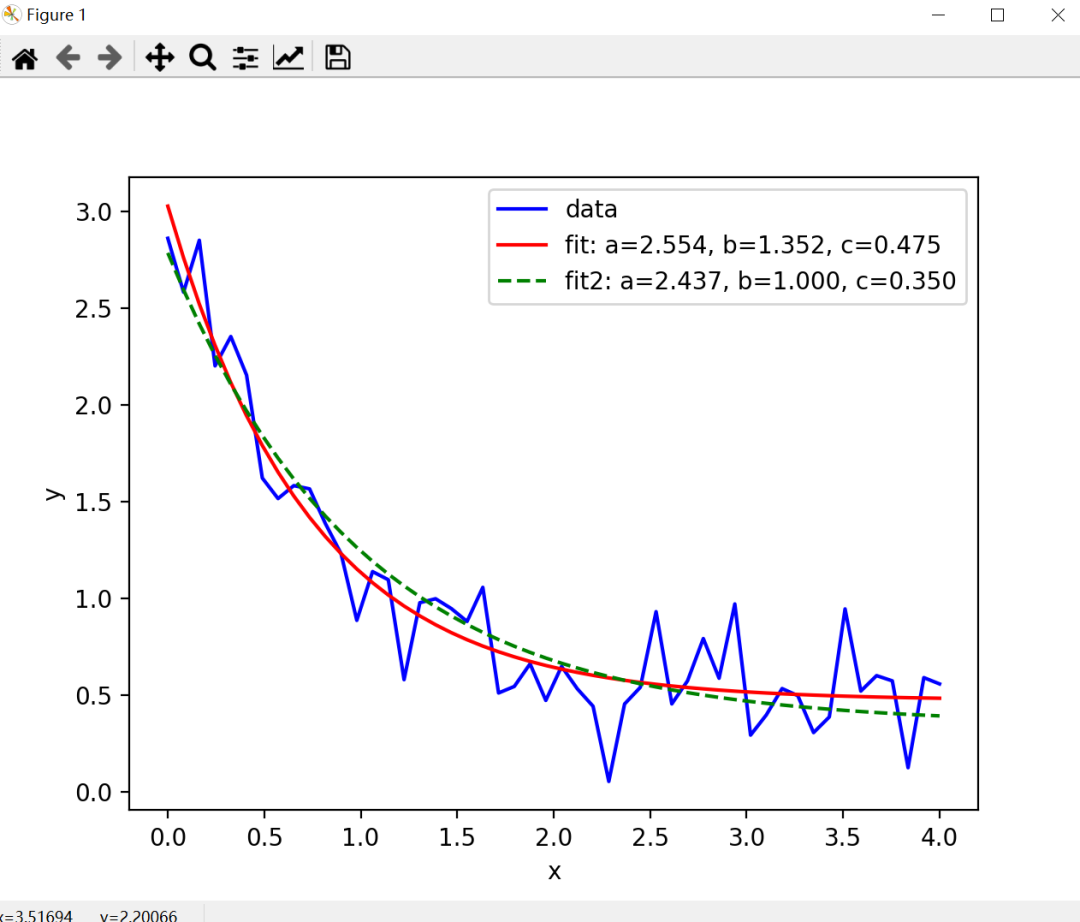Screen dimensions: 1080x922
Task: Click the x-axis tick label 3.5
Action: tap(843, 838)
